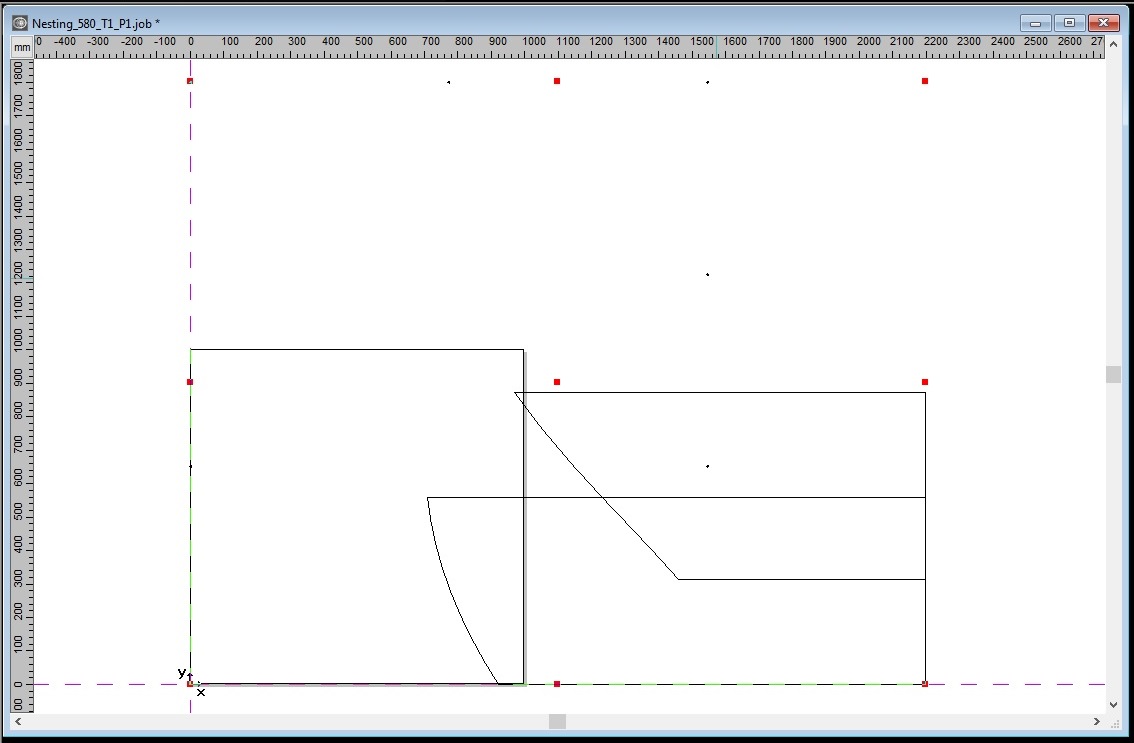The width and height of the screenshot is (1134, 743).
Task: Click the horizontal scrollbar thumb
Action: click(x=557, y=721)
